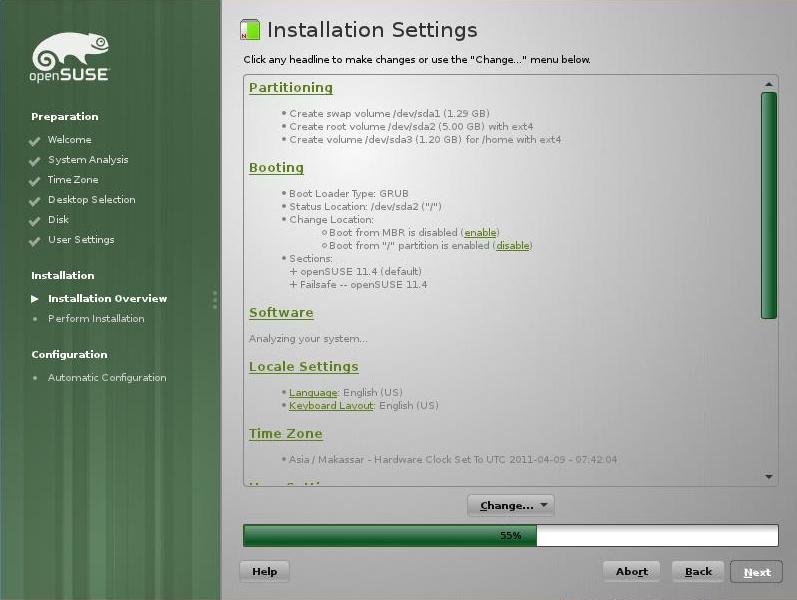Select Welcome step in sidebar
This screenshot has height=600, width=797.
coord(70,139)
